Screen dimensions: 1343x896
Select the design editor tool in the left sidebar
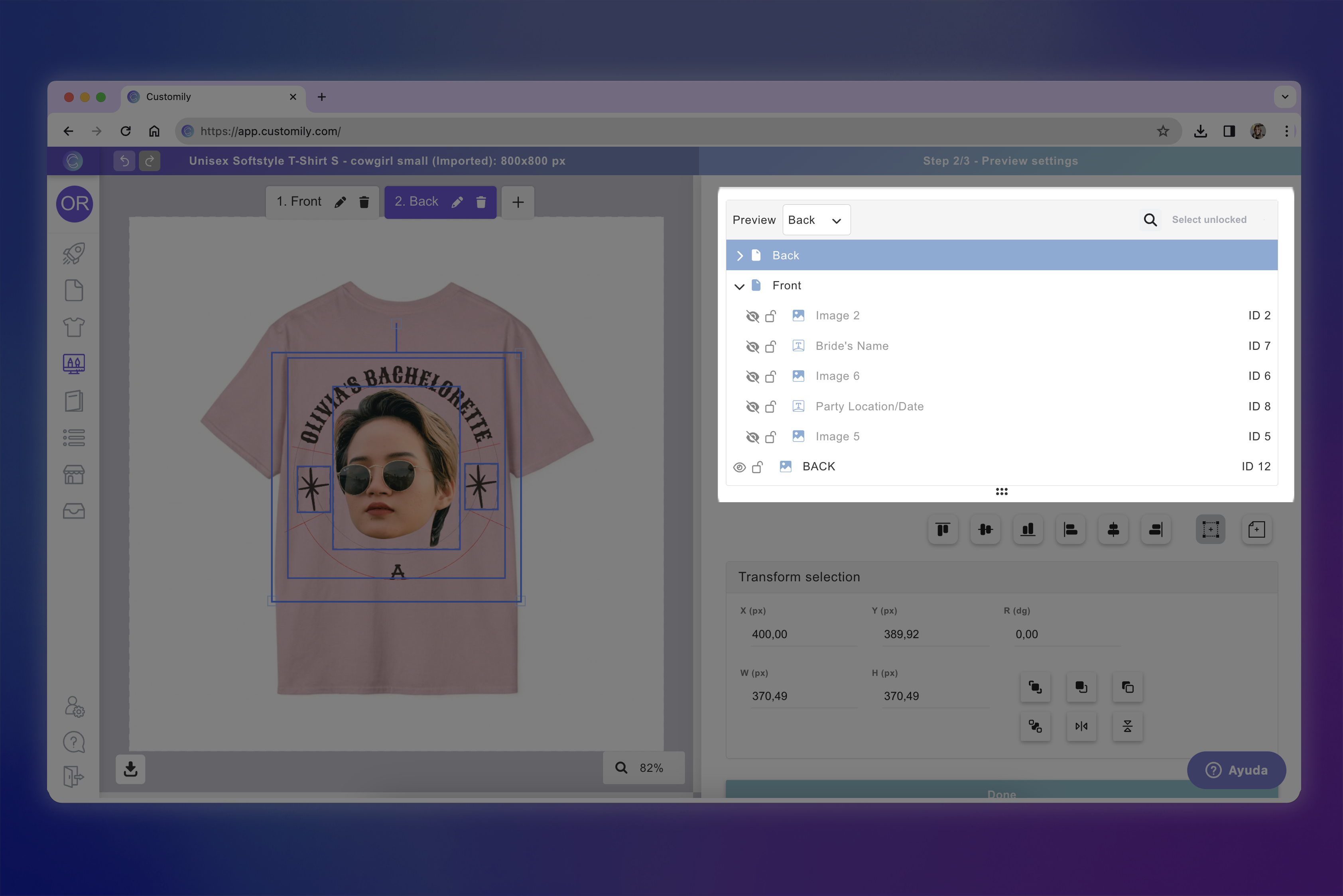tap(74, 364)
